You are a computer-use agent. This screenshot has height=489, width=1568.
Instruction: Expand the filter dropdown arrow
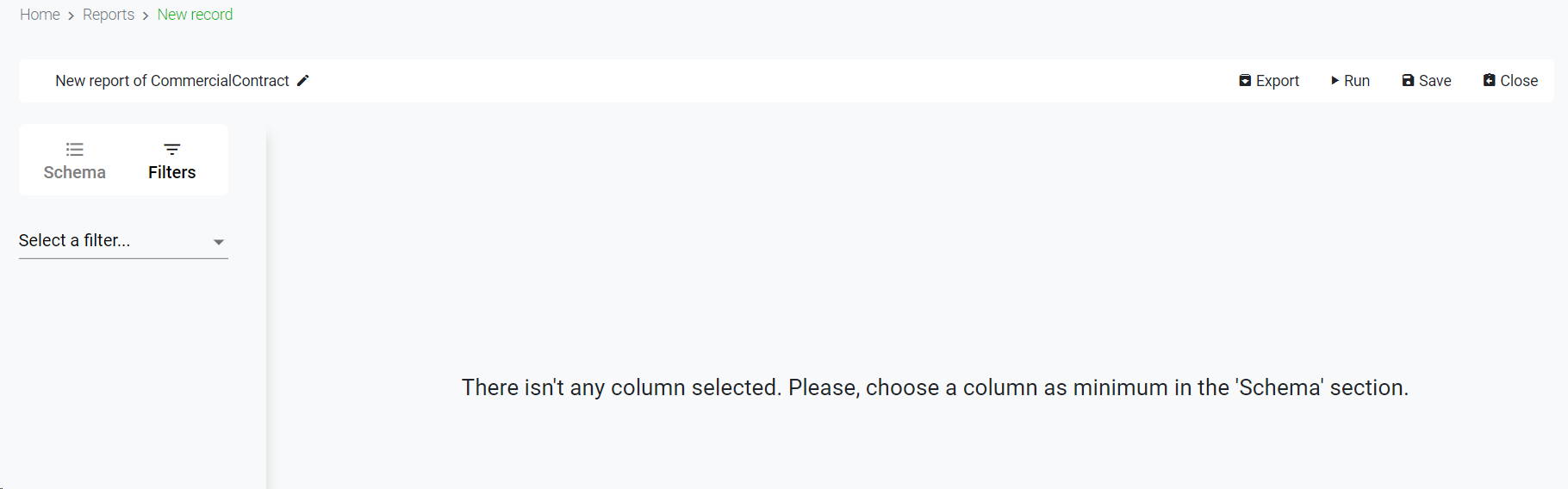pos(219,242)
